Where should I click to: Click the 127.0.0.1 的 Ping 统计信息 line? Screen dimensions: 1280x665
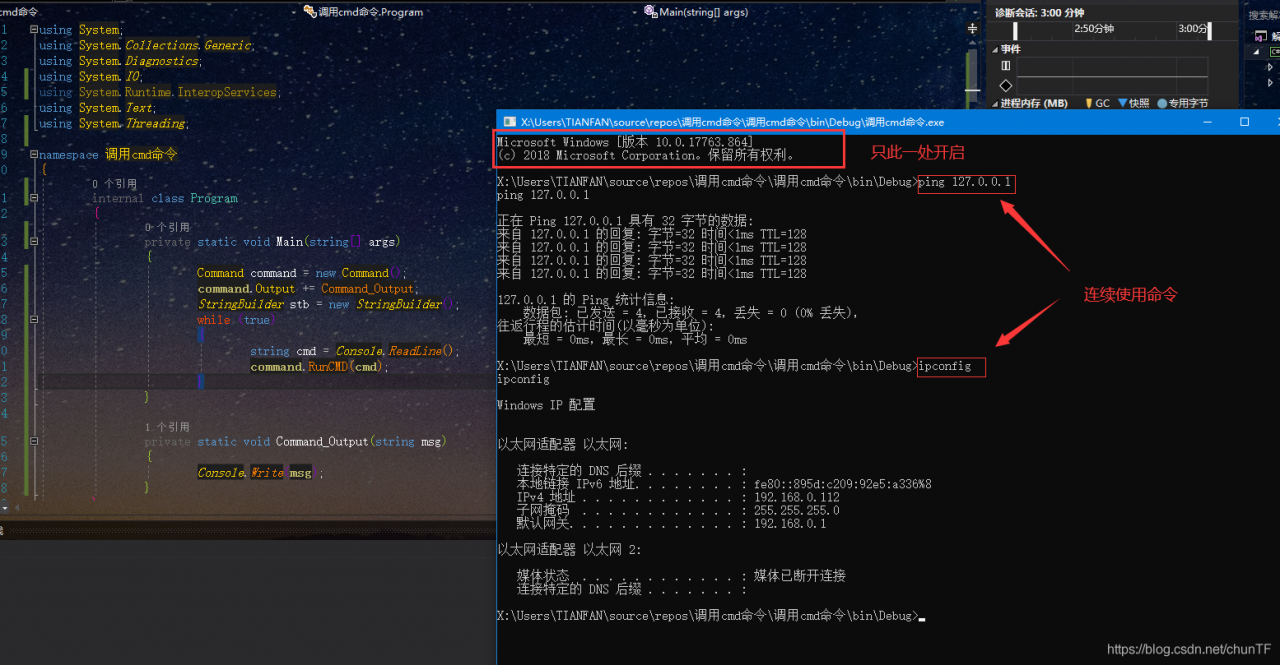coord(586,299)
